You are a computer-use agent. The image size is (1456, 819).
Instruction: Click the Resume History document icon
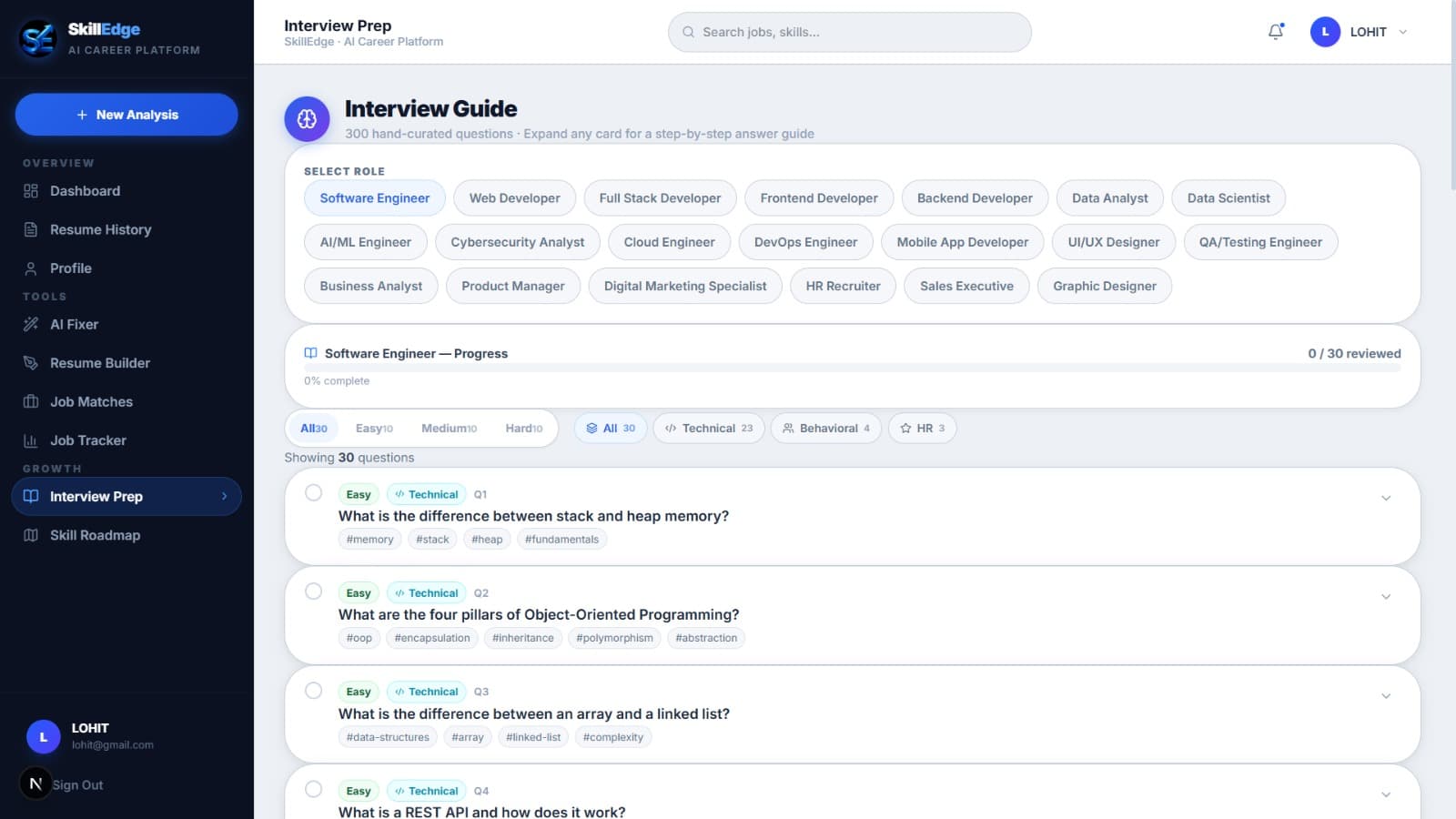click(x=31, y=229)
